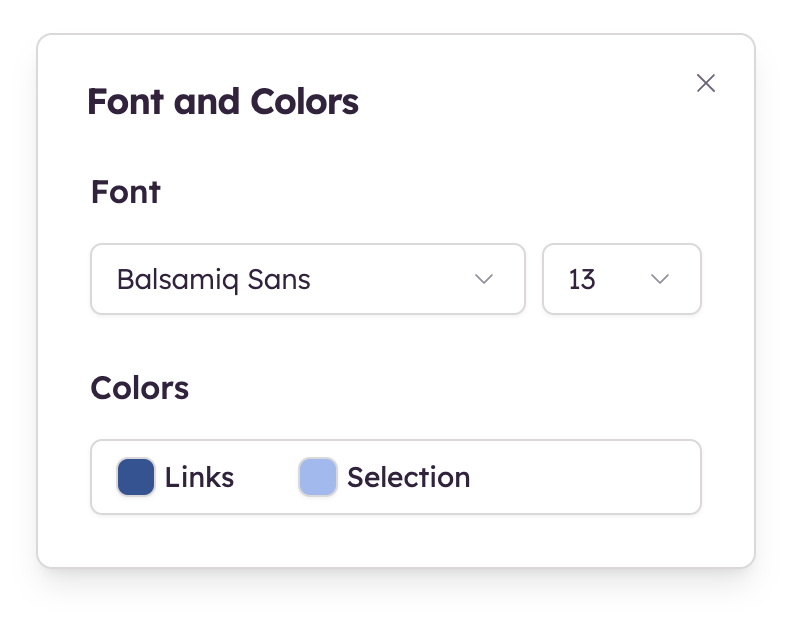Click the "Balsamiq Sans" text in the font box

point(213,279)
